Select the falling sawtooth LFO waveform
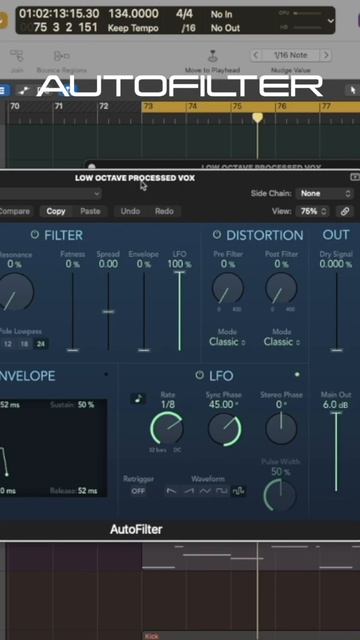 (x=171, y=491)
